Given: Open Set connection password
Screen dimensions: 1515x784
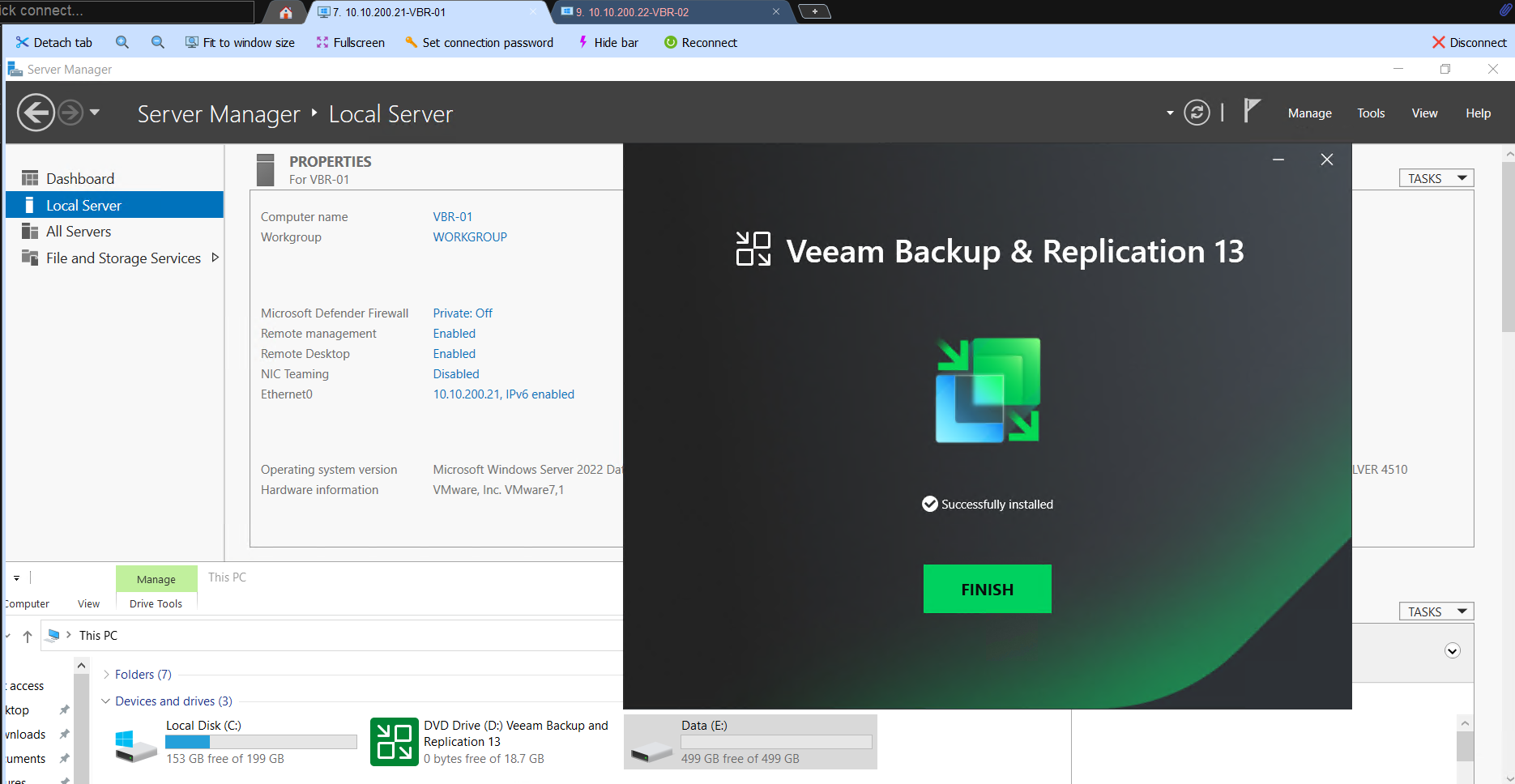Looking at the screenshot, I should click(x=479, y=42).
